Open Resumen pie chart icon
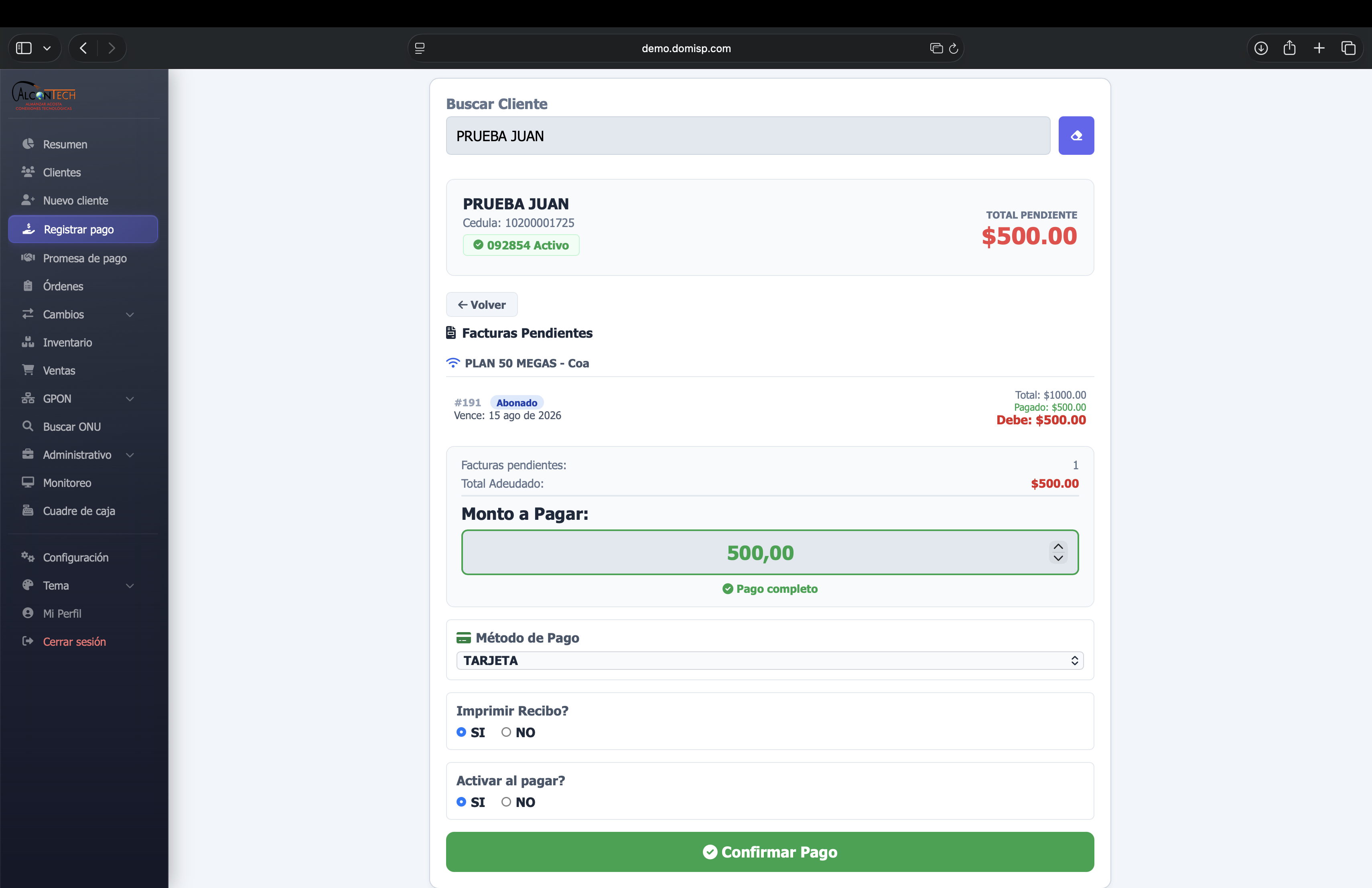Screen dimensions: 1372x888 coord(28,144)
